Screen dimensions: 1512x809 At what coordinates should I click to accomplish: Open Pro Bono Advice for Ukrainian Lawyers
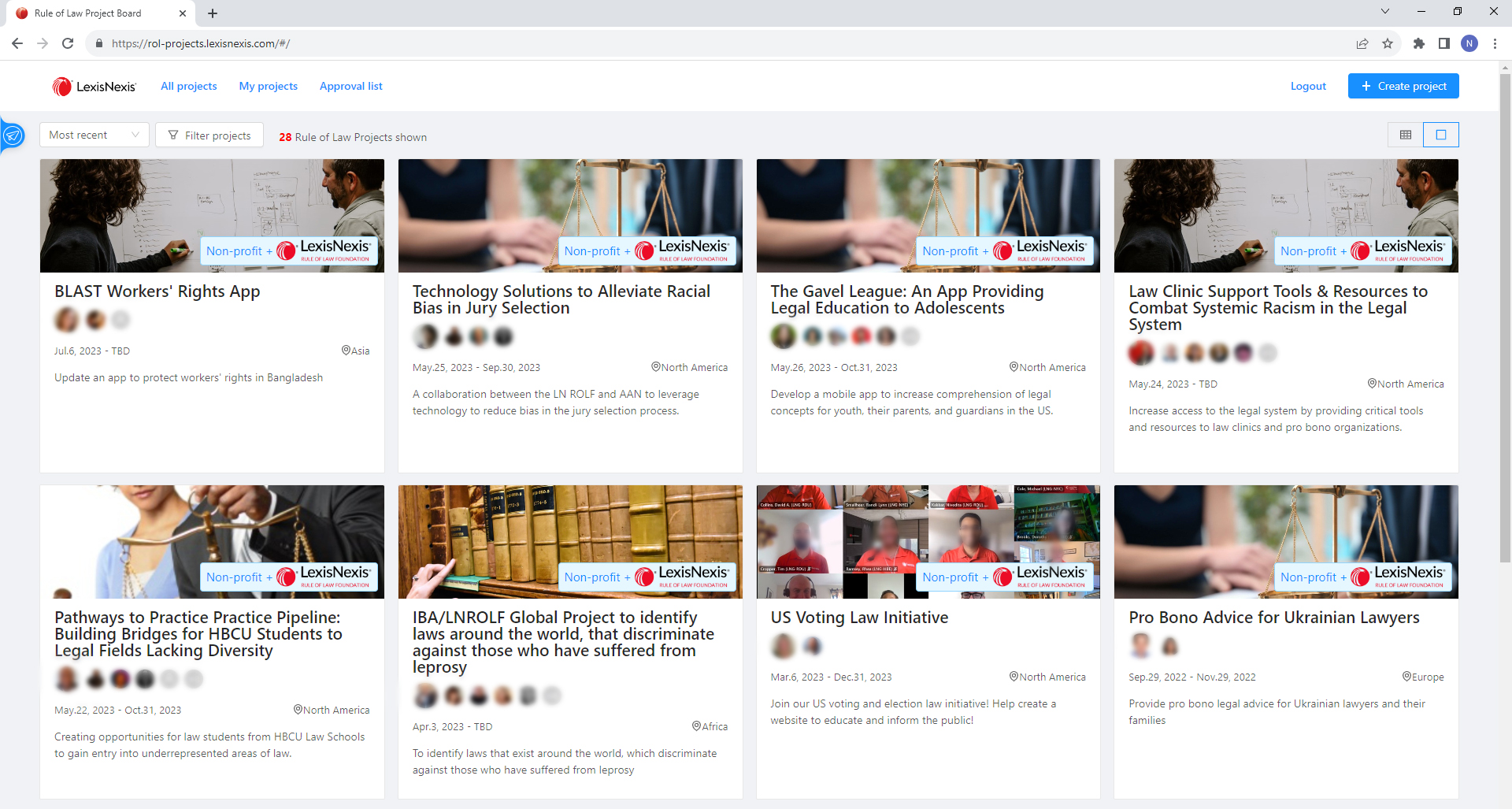click(1274, 618)
